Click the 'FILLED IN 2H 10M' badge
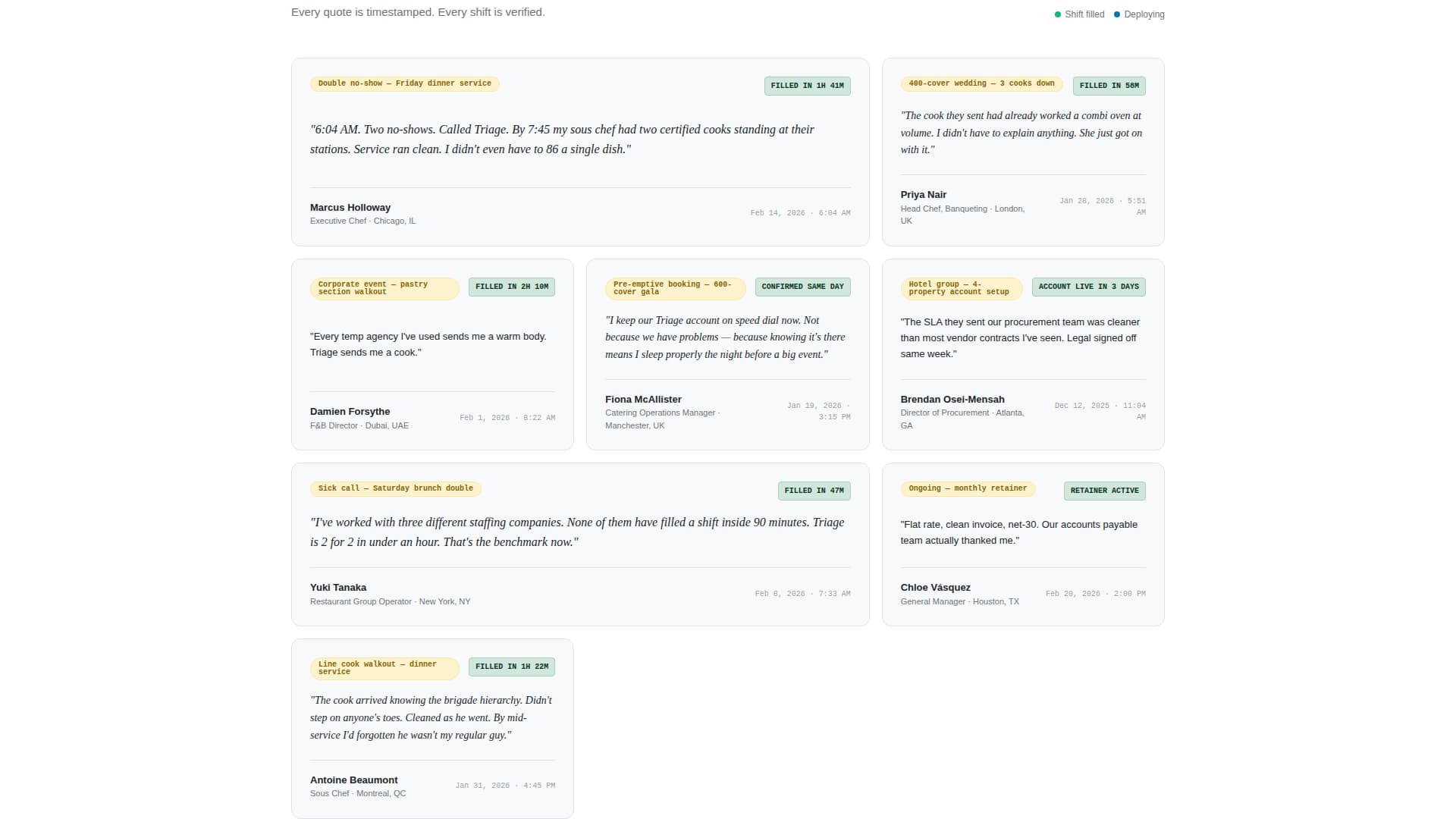This screenshot has width=1456, height=819. coord(512,287)
